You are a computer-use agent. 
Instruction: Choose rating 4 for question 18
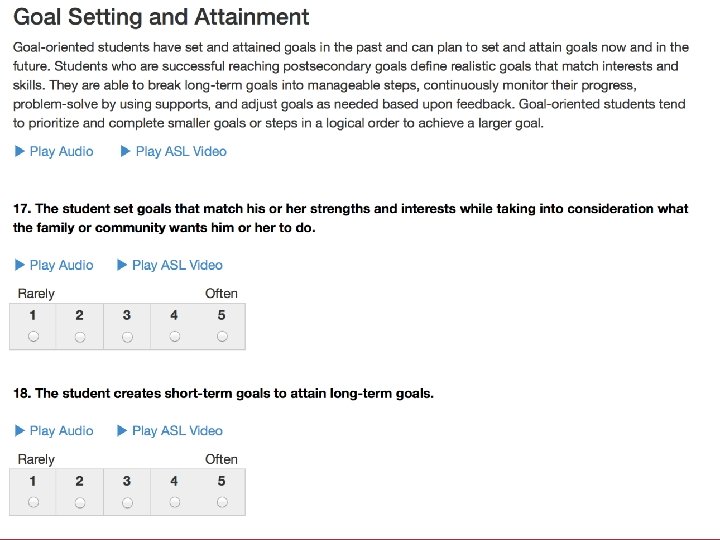point(174,502)
